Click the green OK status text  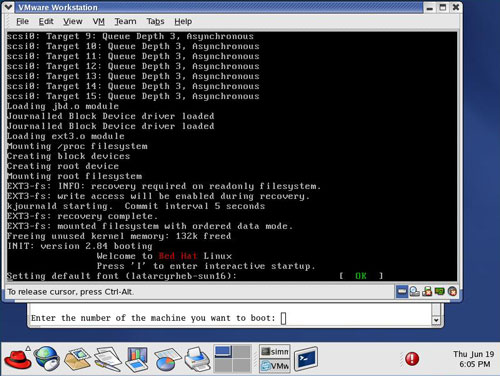tap(361, 276)
